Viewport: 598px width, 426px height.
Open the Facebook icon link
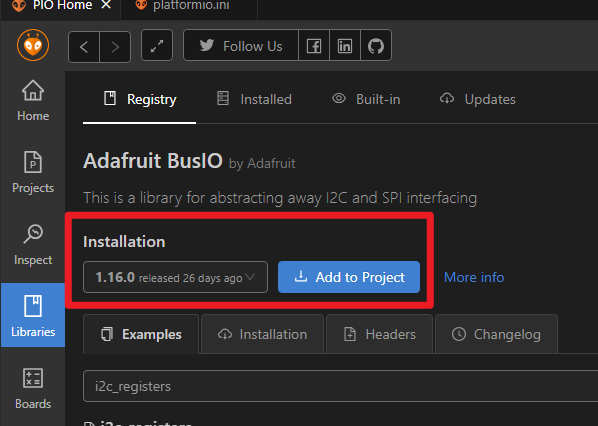point(314,45)
